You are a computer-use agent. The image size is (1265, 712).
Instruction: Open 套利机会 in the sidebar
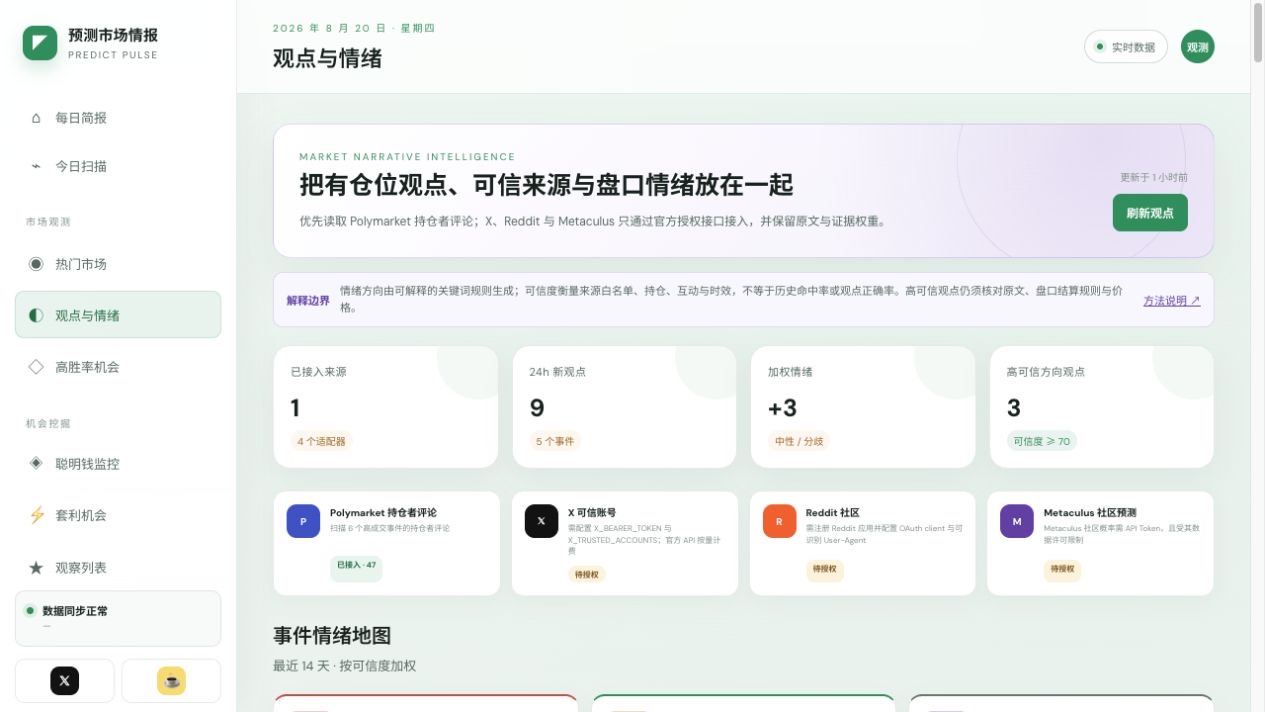(x=118, y=515)
